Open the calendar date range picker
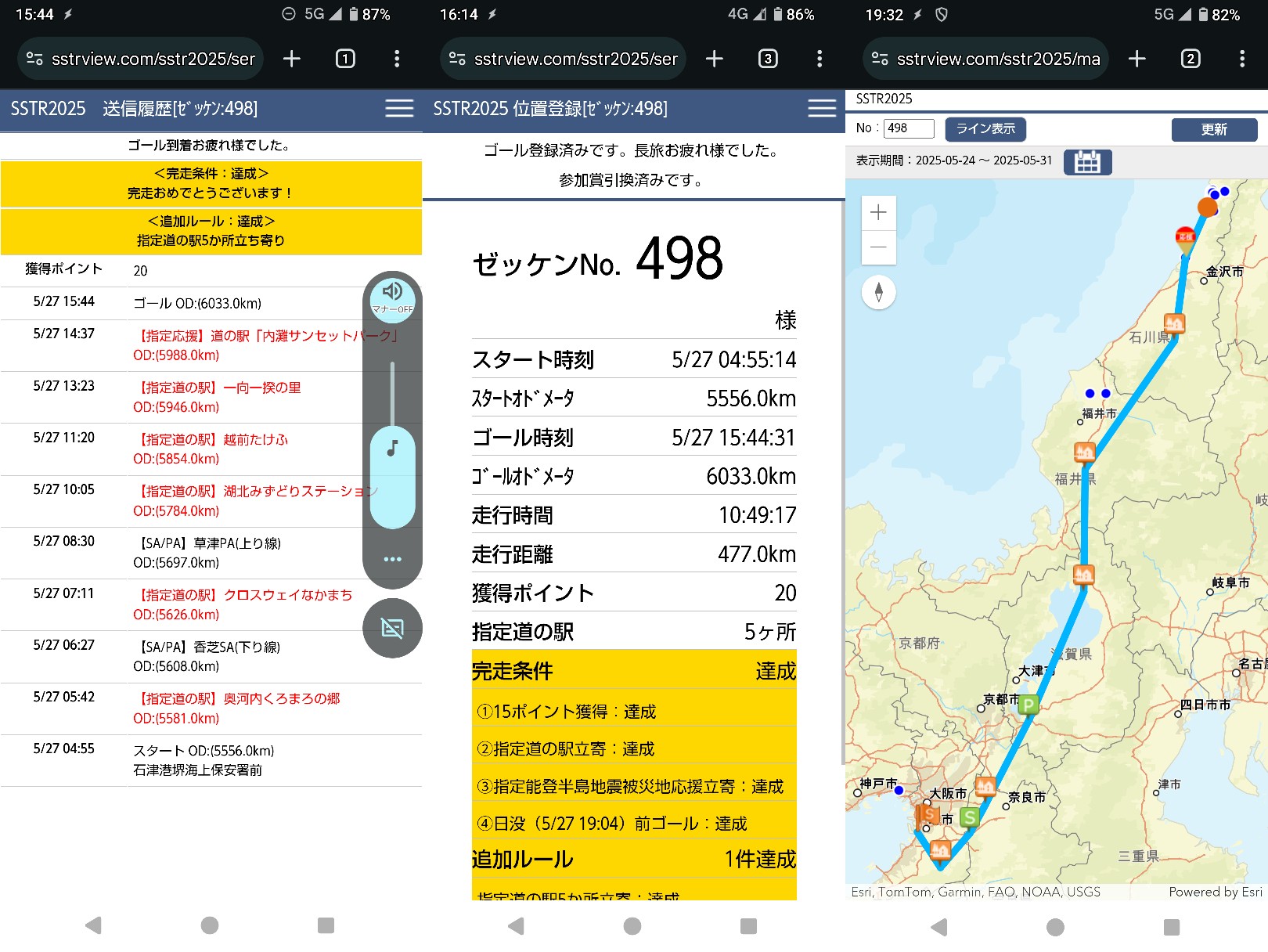This screenshot has width=1268, height=952. [x=1088, y=162]
